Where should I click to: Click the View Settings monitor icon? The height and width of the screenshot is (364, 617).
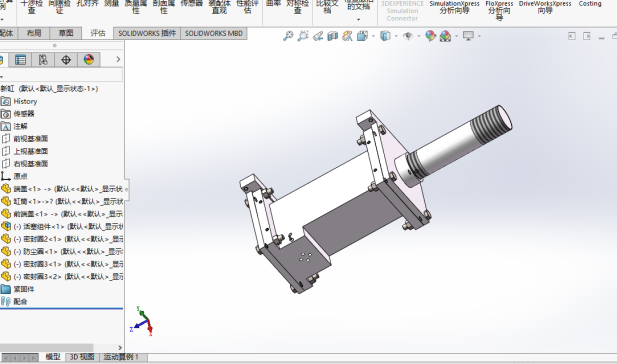click(468, 36)
